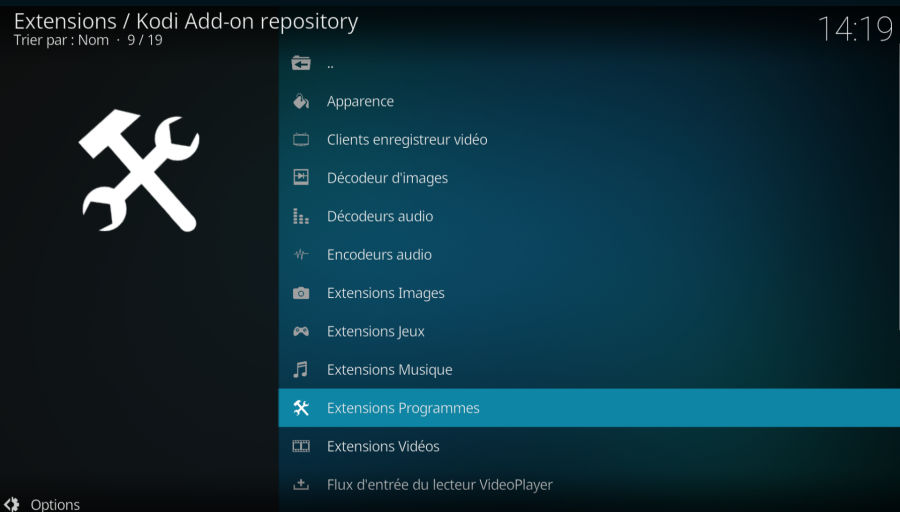This screenshot has height=512, width=900.
Task: Click the download tray icon for Flux d'entrée
Action: (301, 484)
